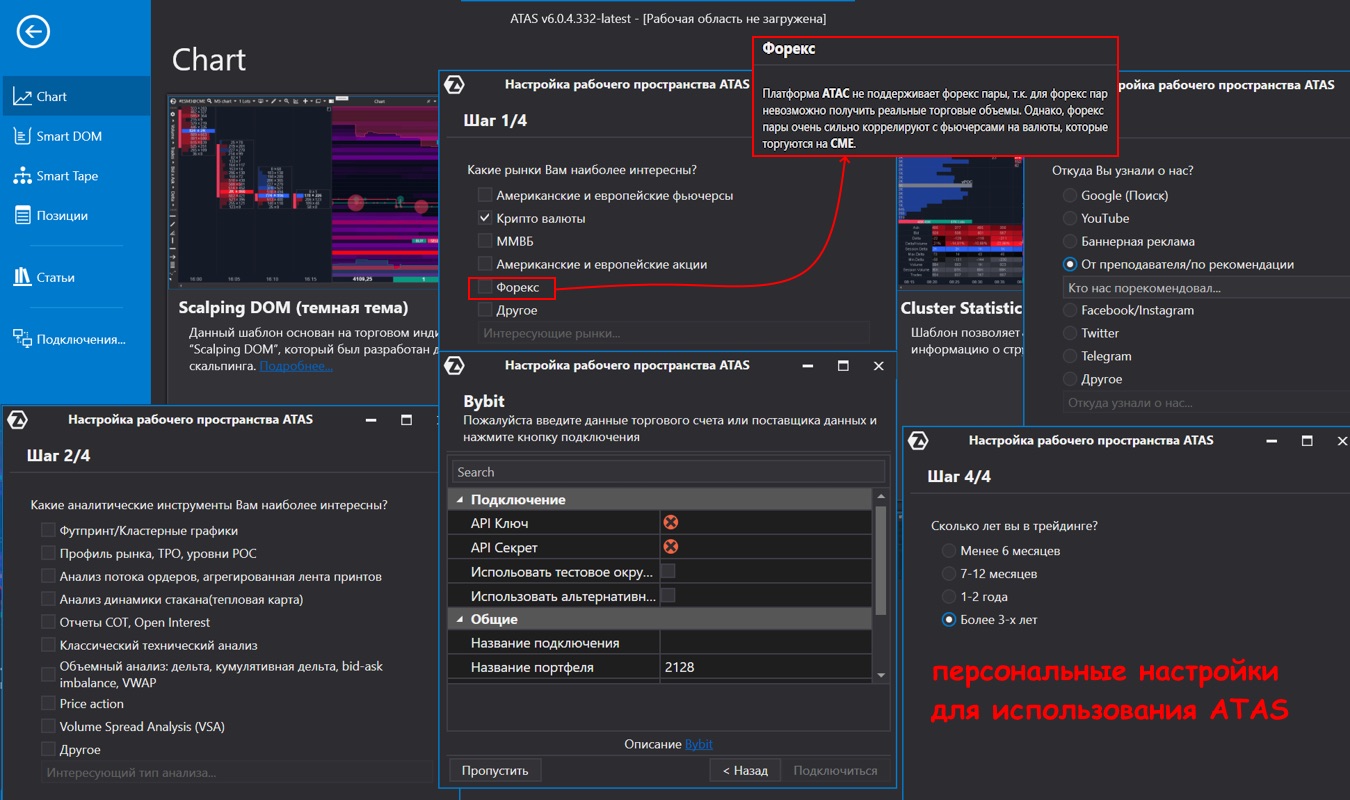Check Профиль рынка, TPO, уровни POC
The height and width of the screenshot is (800, 1350).
click(x=48, y=553)
